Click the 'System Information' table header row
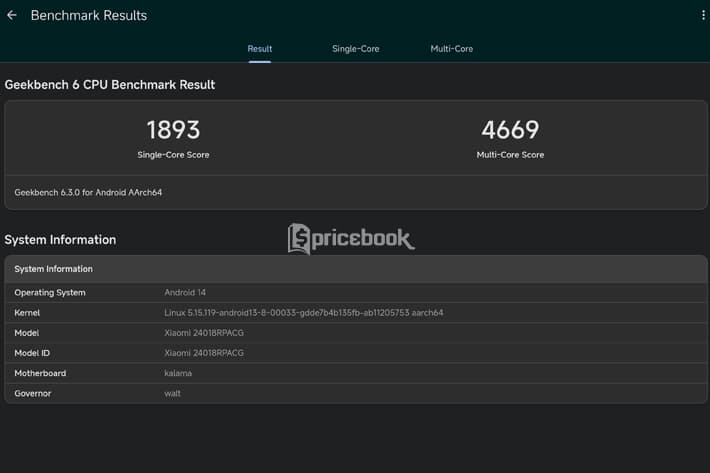Screen dimensions: 710x473 point(355,269)
